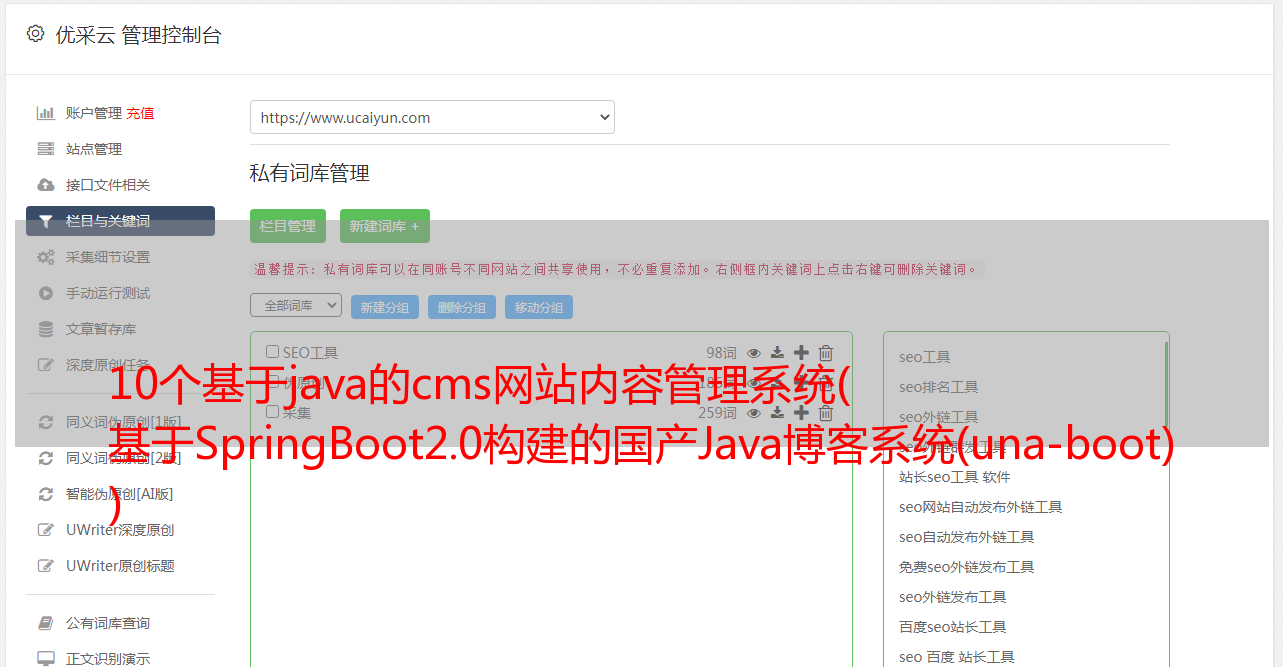Click the gears icon for 采集细节设置
Viewport: 1283px width, 667px height.
click(x=46, y=257)
